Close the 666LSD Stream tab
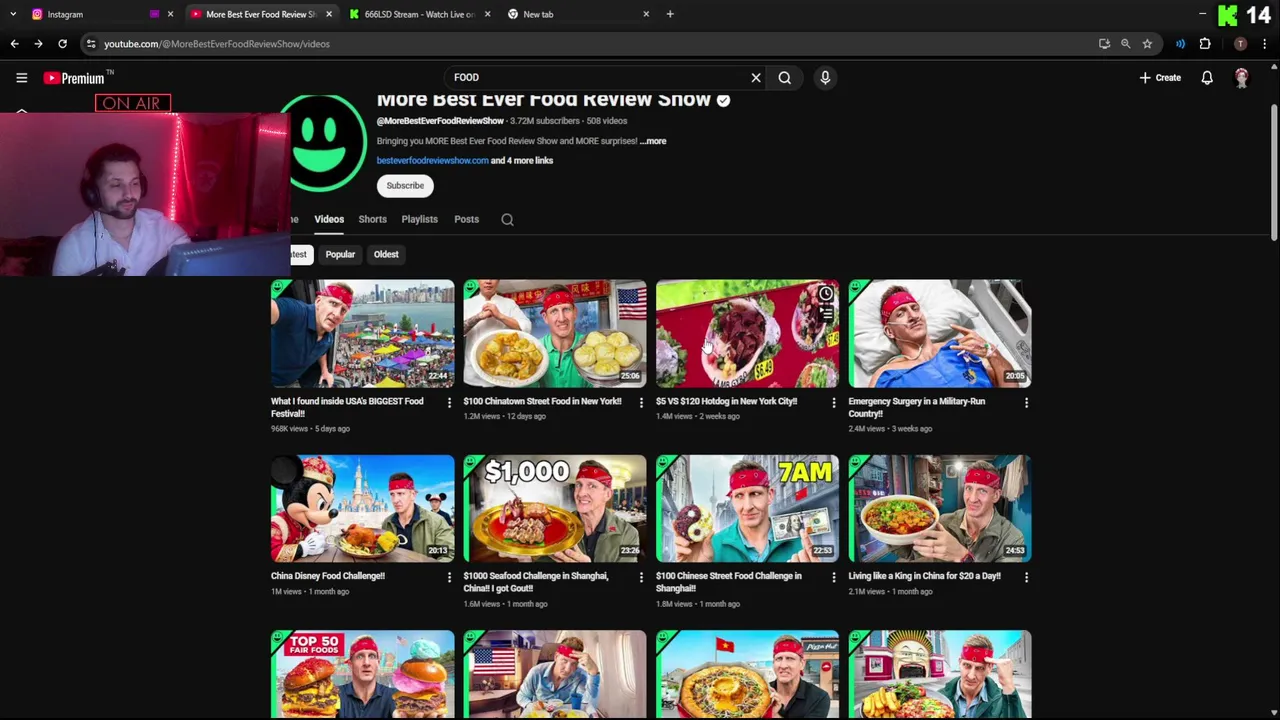1280x720 pixels. (487, 14)
